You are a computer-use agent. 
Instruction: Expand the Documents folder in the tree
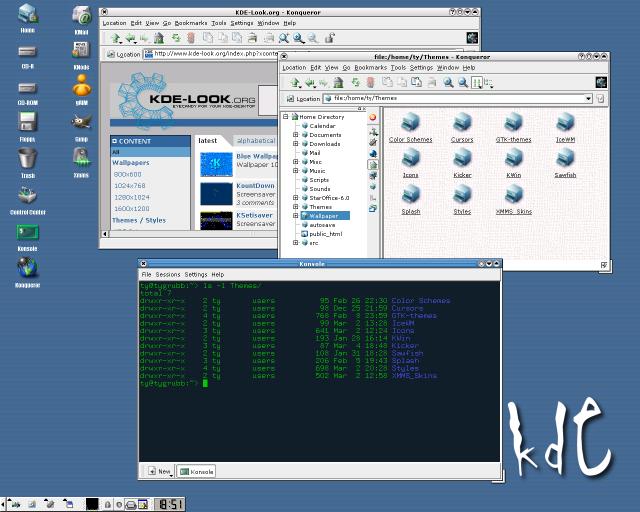click(296, 135)
